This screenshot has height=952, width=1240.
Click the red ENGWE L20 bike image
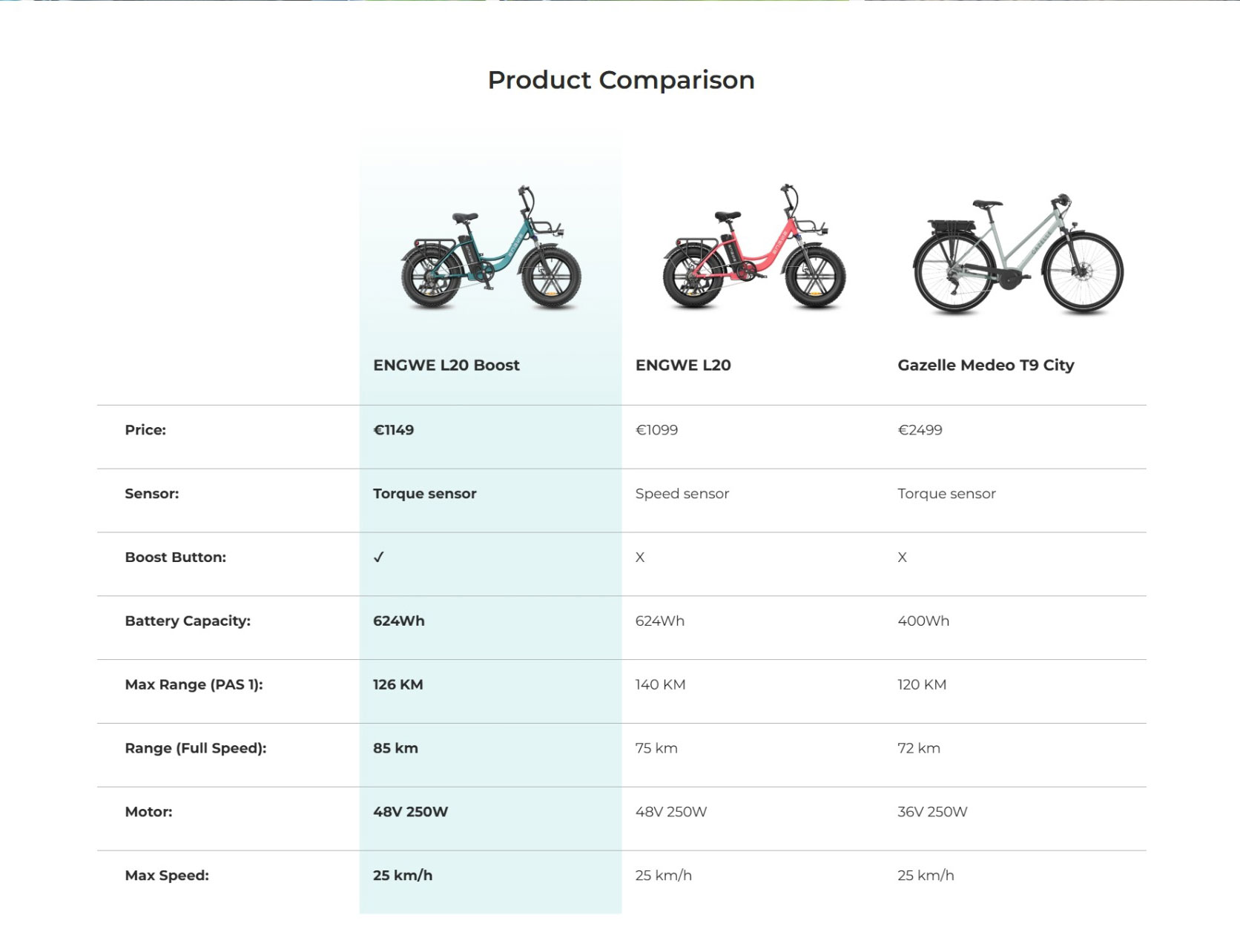click(753, 248)
